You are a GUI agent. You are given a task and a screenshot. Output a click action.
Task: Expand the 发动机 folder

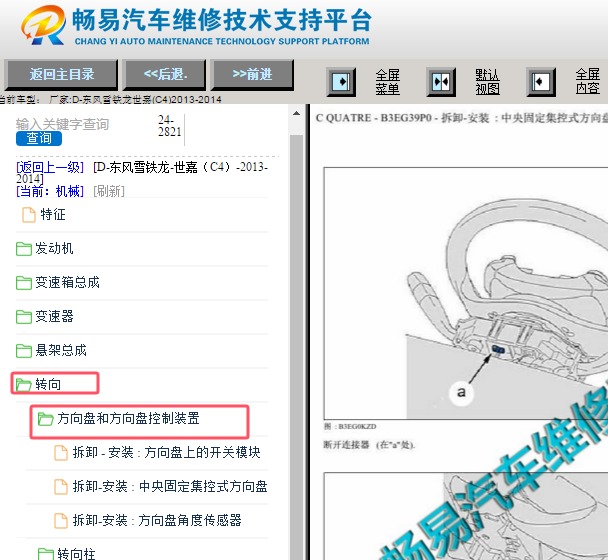(54, 248)
